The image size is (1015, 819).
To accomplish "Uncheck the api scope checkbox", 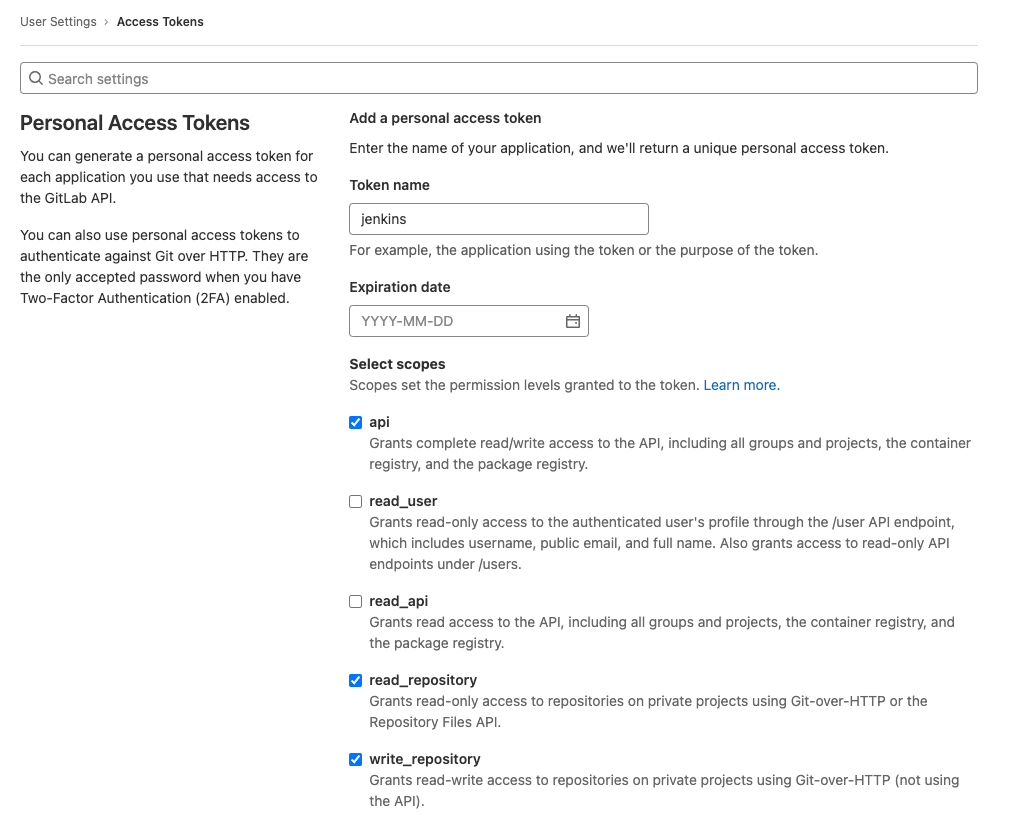I will pos(355,422).
